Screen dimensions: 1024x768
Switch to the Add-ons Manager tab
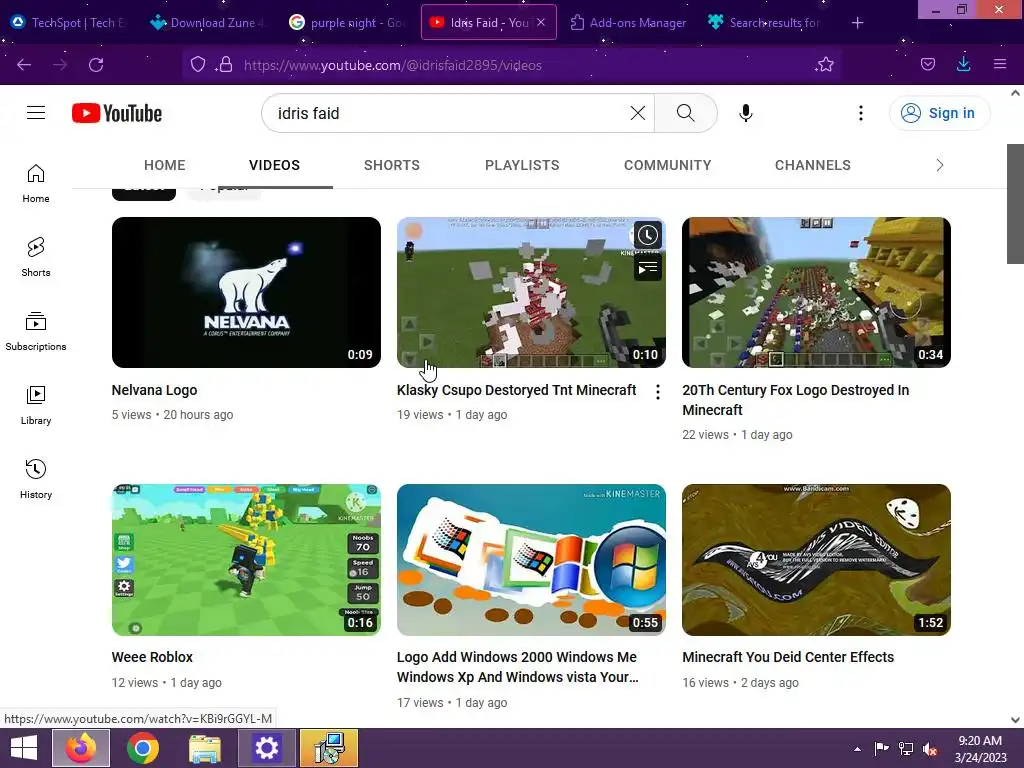[628, 23]
